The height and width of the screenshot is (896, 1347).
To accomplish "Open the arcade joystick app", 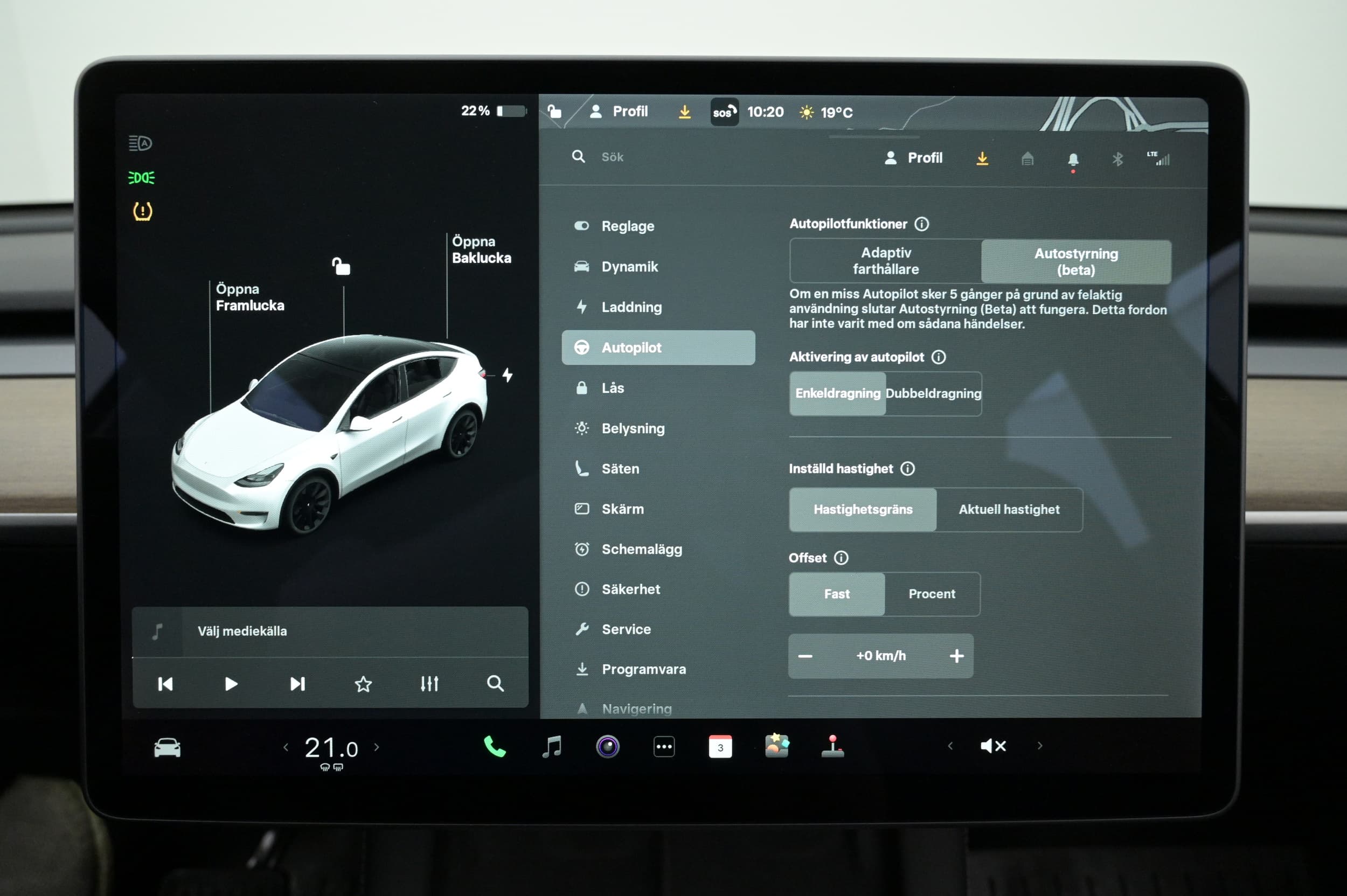I will pos(832,746).
